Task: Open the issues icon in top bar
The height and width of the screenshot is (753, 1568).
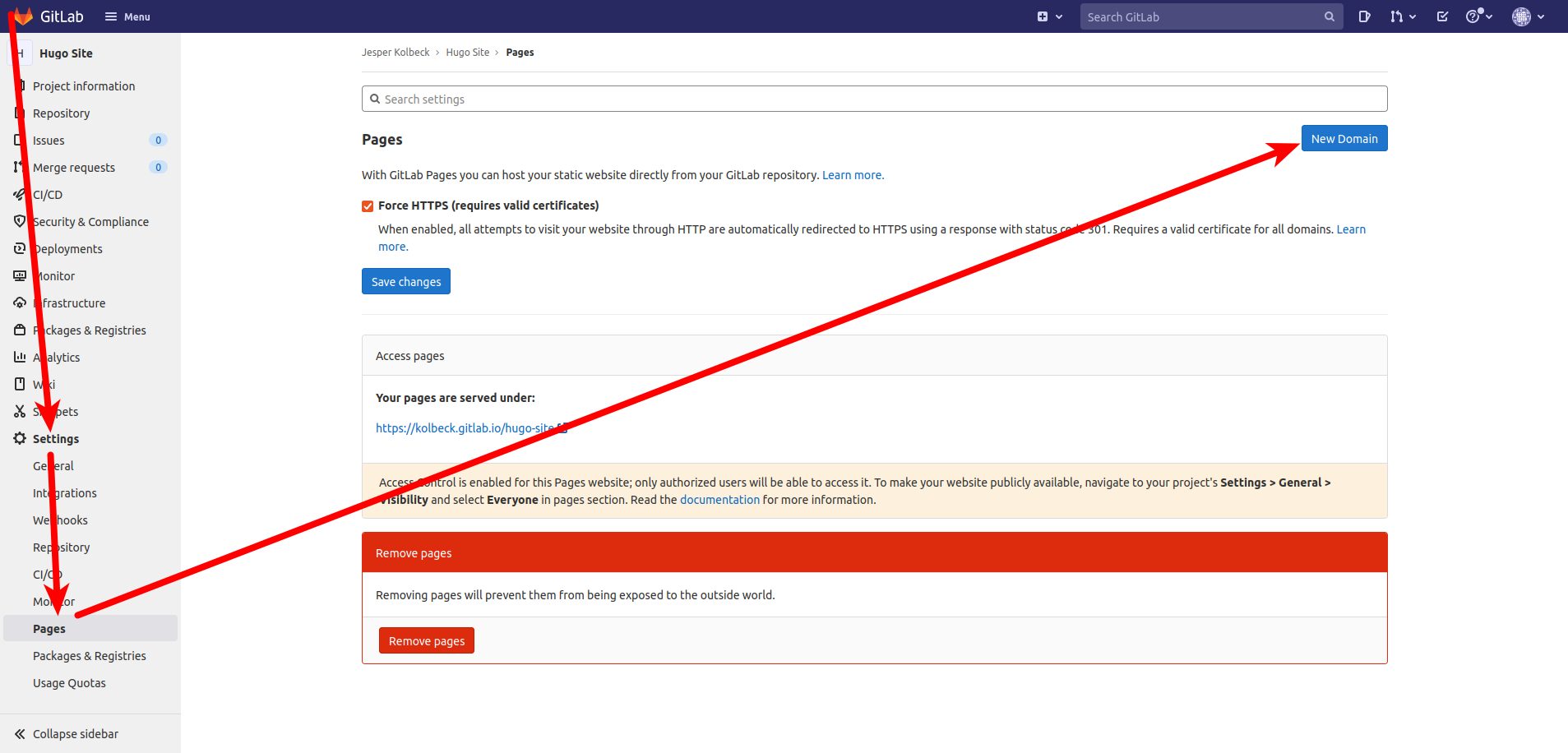Action: click(1364, 16)
